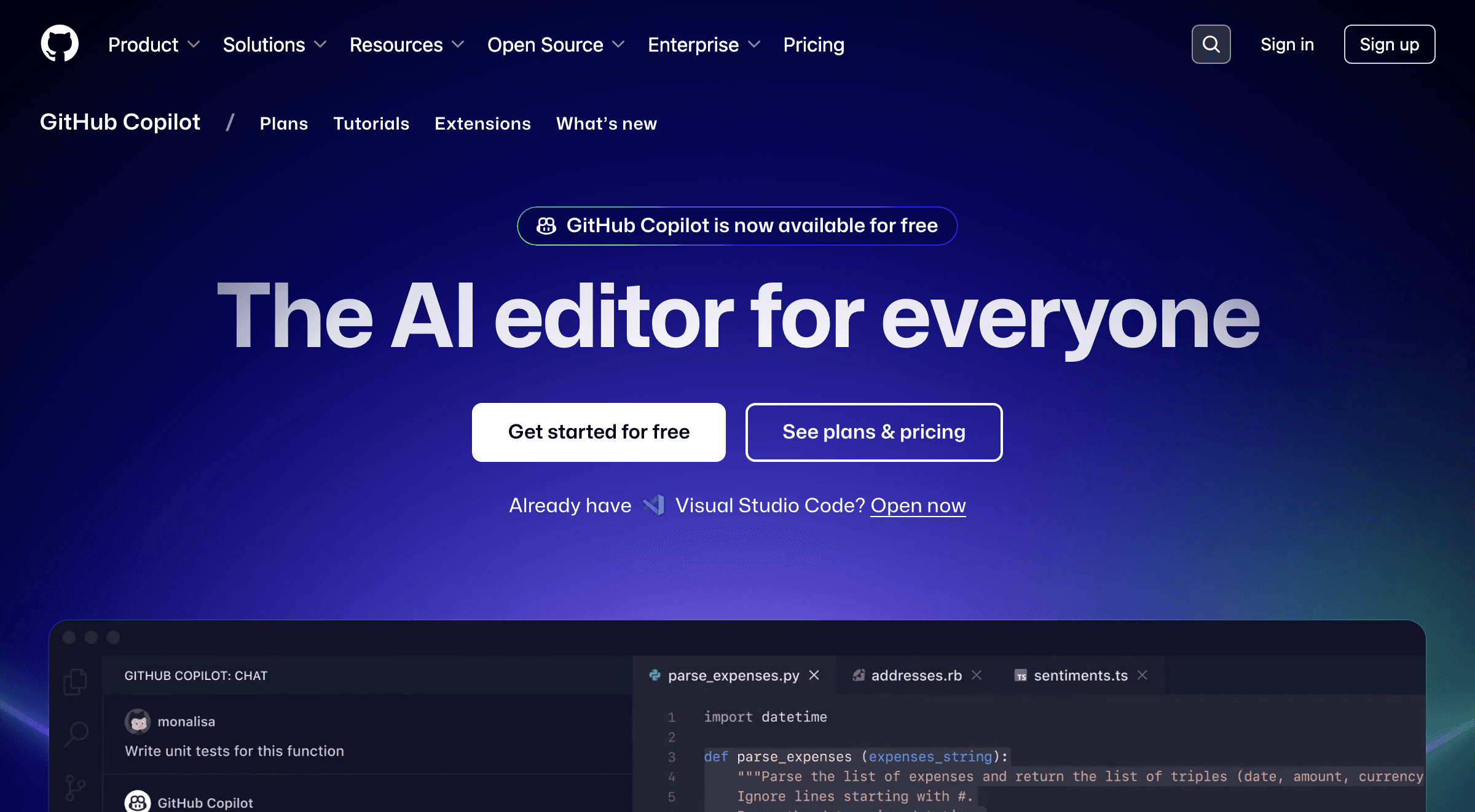Screen dimensions: 1475x812
Task: Click the Sign up button
Action: (1389, 44)
